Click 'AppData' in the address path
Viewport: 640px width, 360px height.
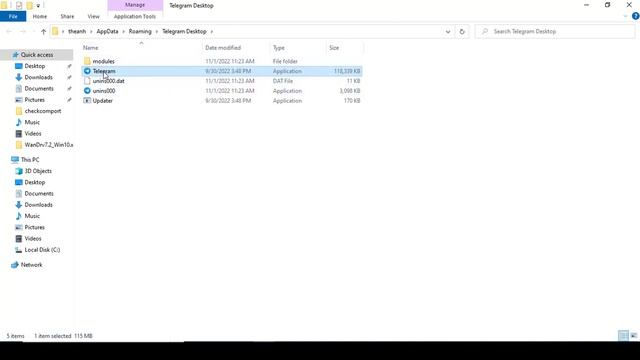pos(107,31)
